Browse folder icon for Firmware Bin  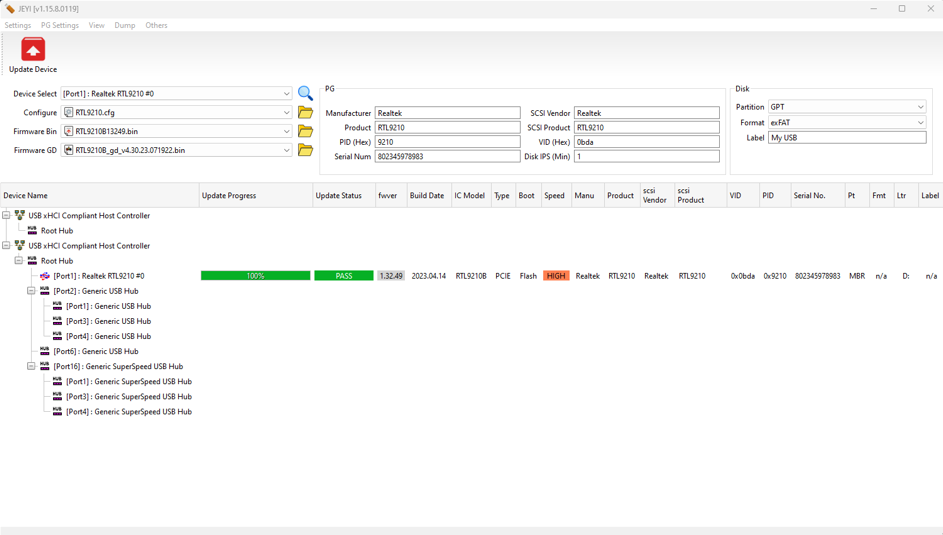pos(305,131)
